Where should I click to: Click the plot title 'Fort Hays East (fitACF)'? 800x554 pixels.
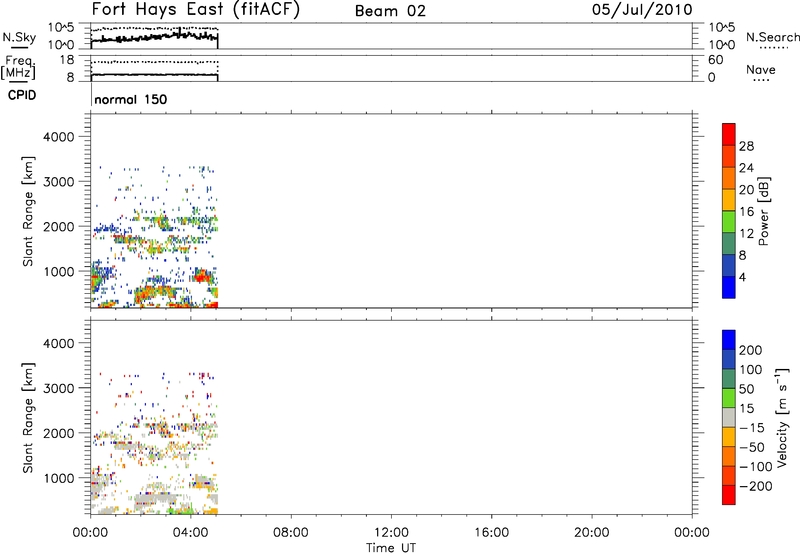pyautogui.click(x=196, y=10)
